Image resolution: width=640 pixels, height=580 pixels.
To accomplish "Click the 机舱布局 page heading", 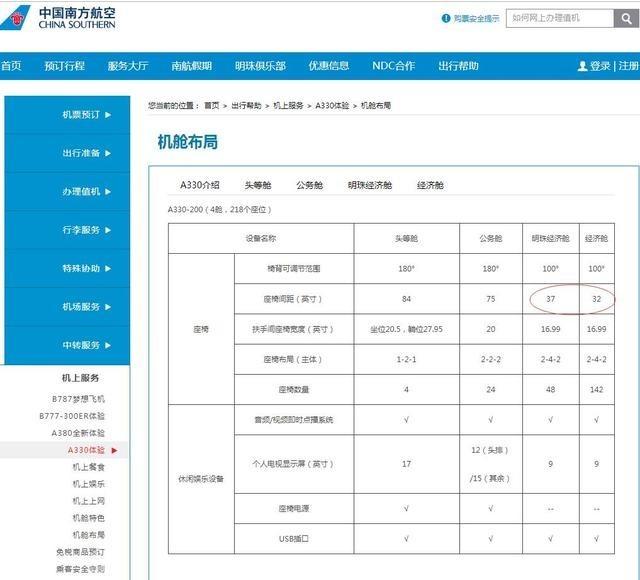I will pyautogui.click(x=188, y=142).
